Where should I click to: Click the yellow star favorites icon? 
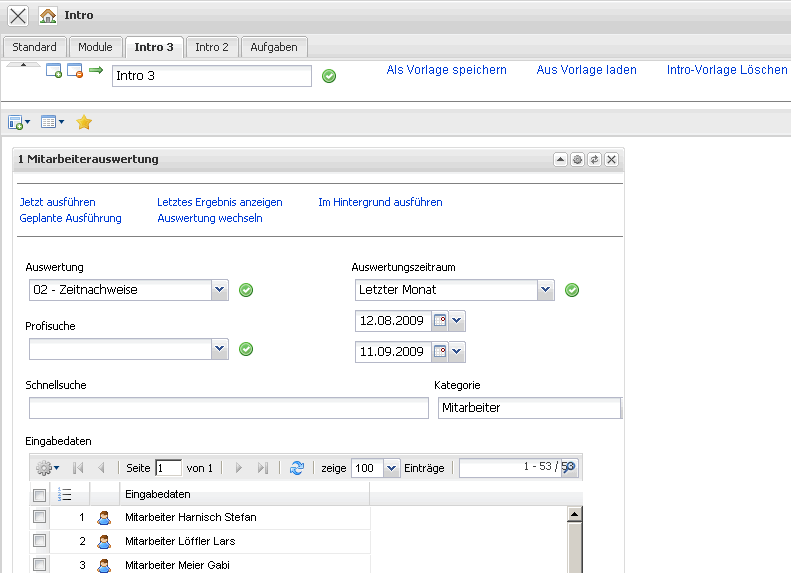pos(84,122)
